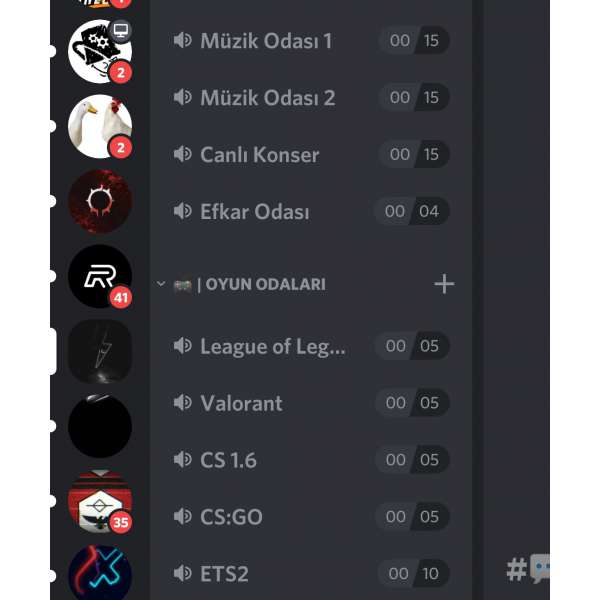
Task: Open the R logo server with 41 notifications
Action: pyautogui.click(x=100, y=276)
